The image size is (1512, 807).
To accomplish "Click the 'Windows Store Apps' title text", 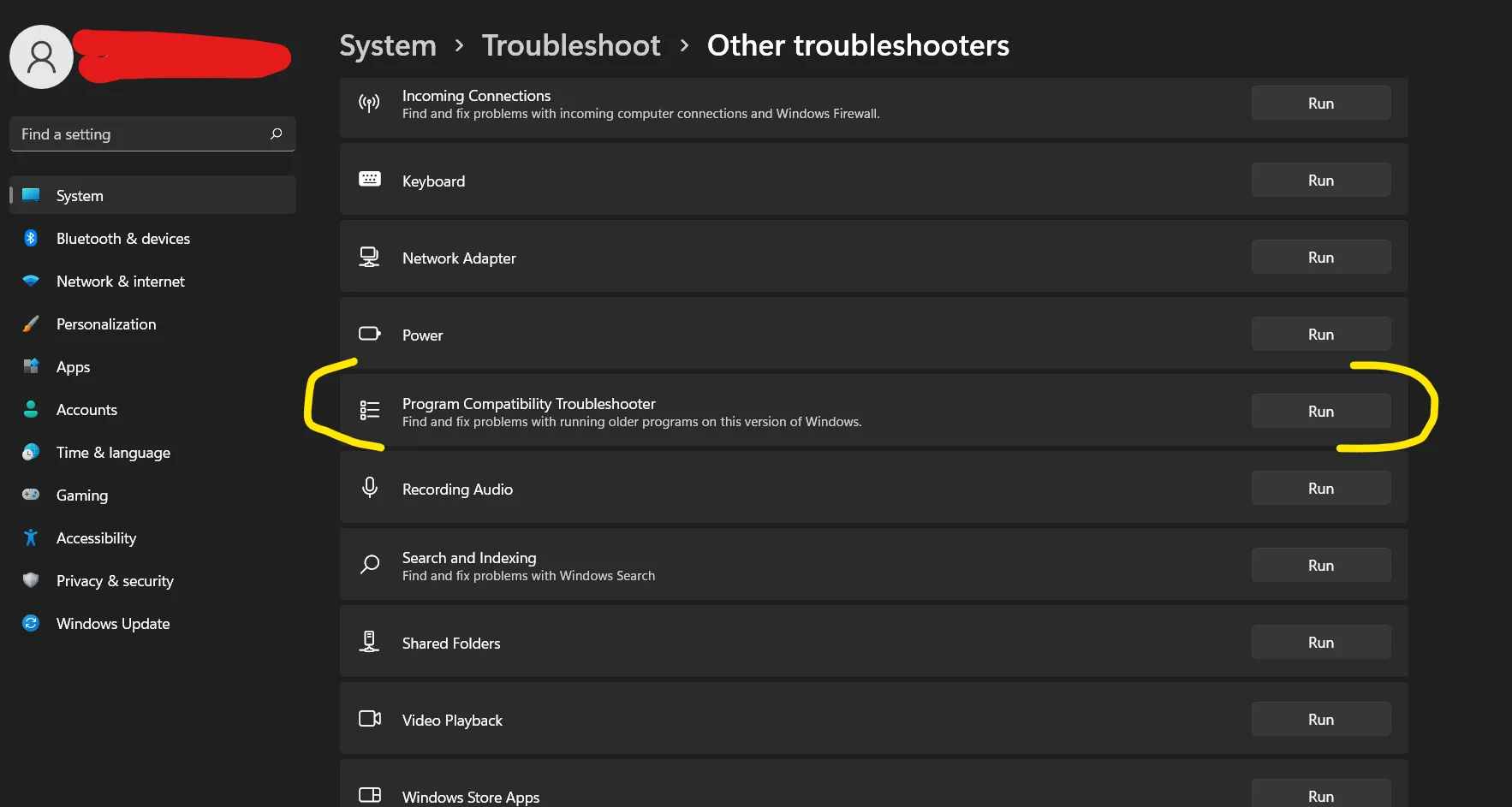I will pos(471,798).
